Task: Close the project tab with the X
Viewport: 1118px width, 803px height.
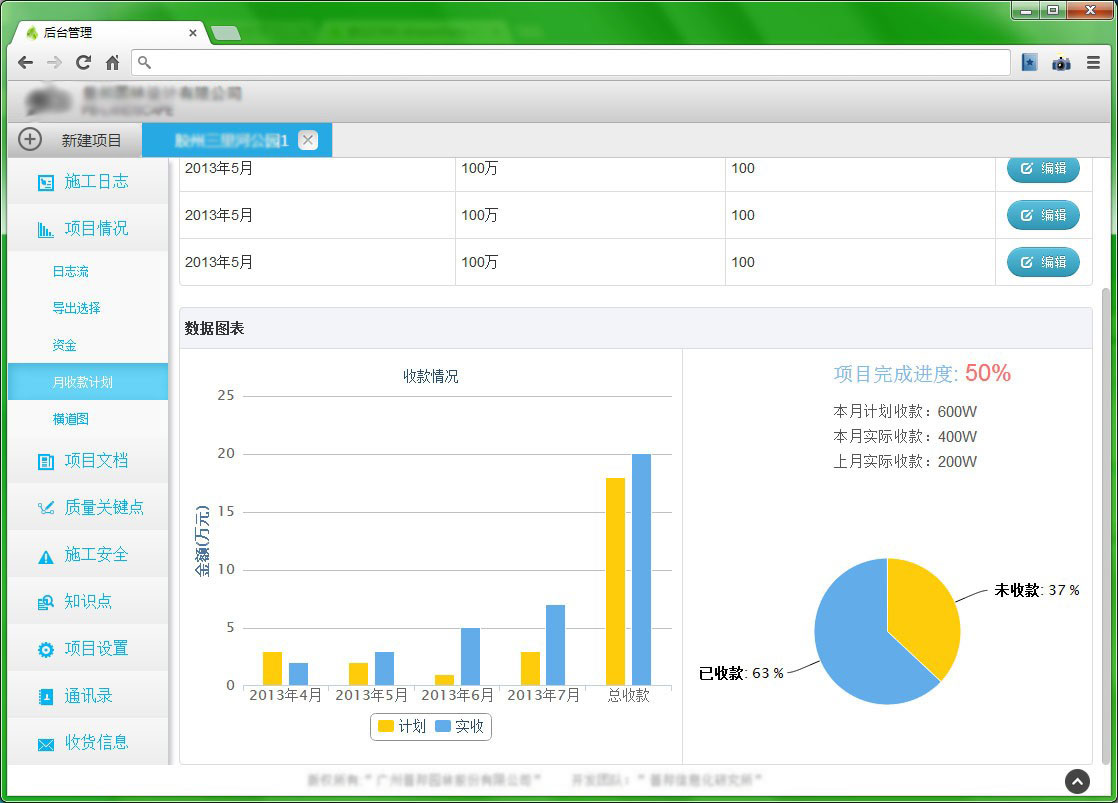Action: pyautogui.click(x=308, y=140)
